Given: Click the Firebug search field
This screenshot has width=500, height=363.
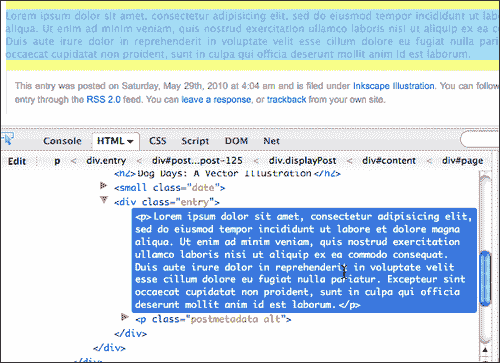Looking at the screenshot, I should tap(480, 140).
